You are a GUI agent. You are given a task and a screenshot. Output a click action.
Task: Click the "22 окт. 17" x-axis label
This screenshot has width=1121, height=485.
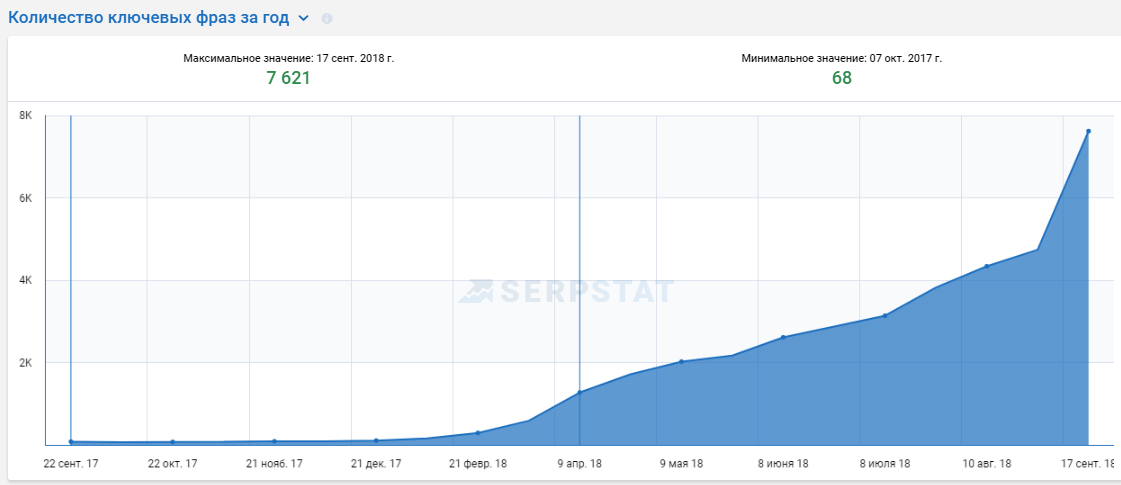coord(173,464)
